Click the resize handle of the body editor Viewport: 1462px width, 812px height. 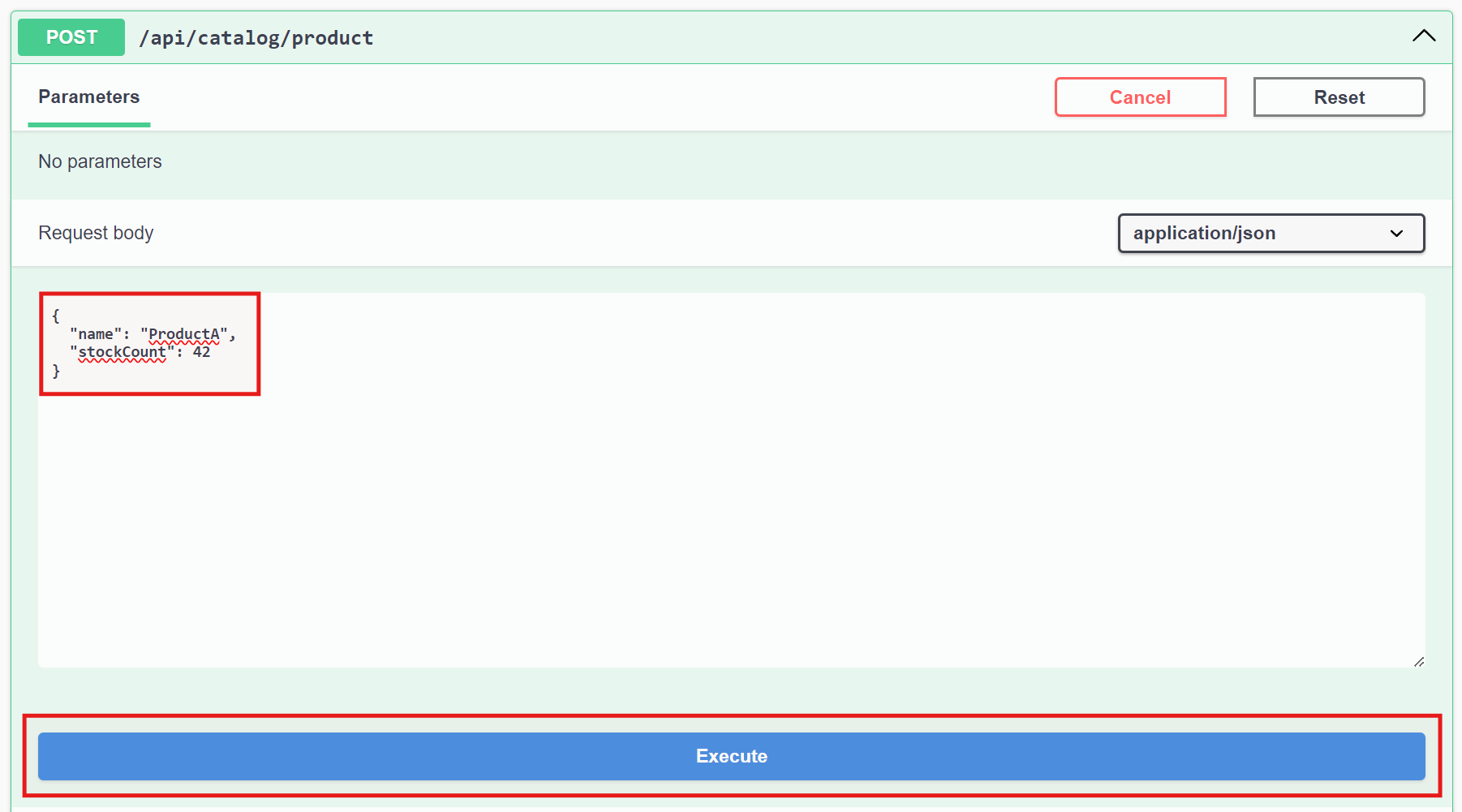(x=1419, y=660)
